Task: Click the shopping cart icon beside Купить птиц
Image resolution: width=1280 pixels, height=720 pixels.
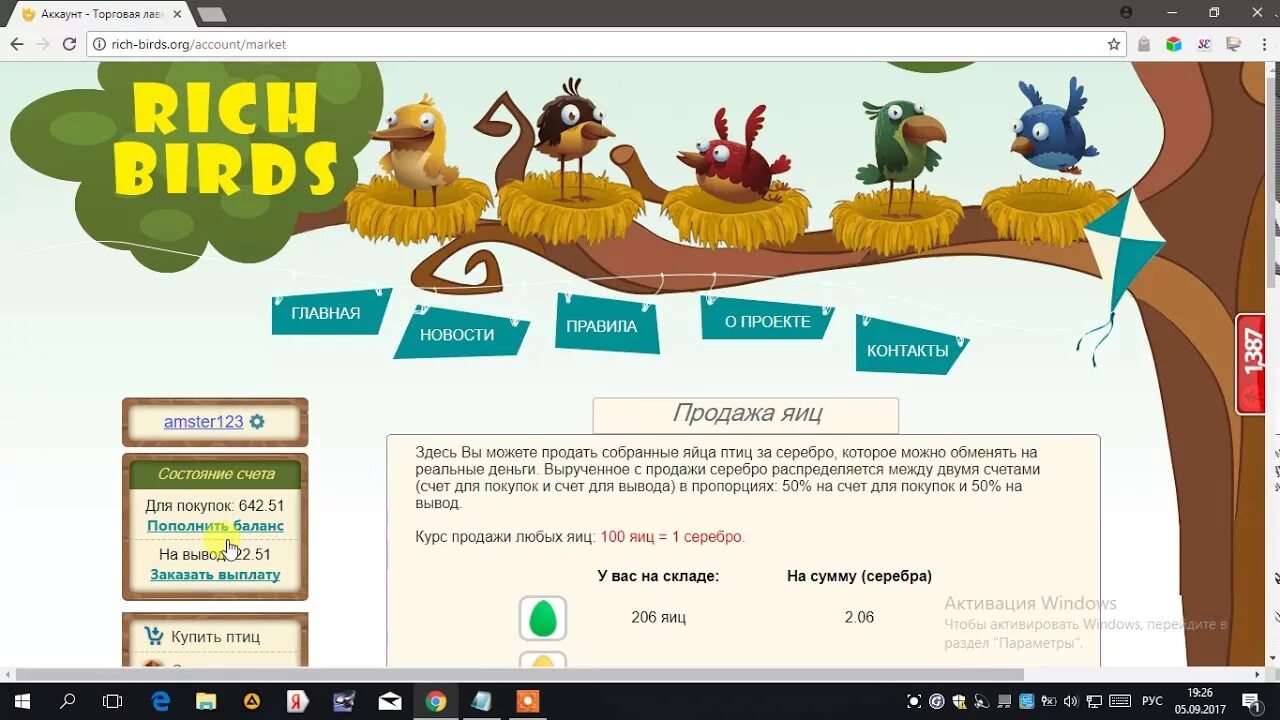Action: point(154,636)
